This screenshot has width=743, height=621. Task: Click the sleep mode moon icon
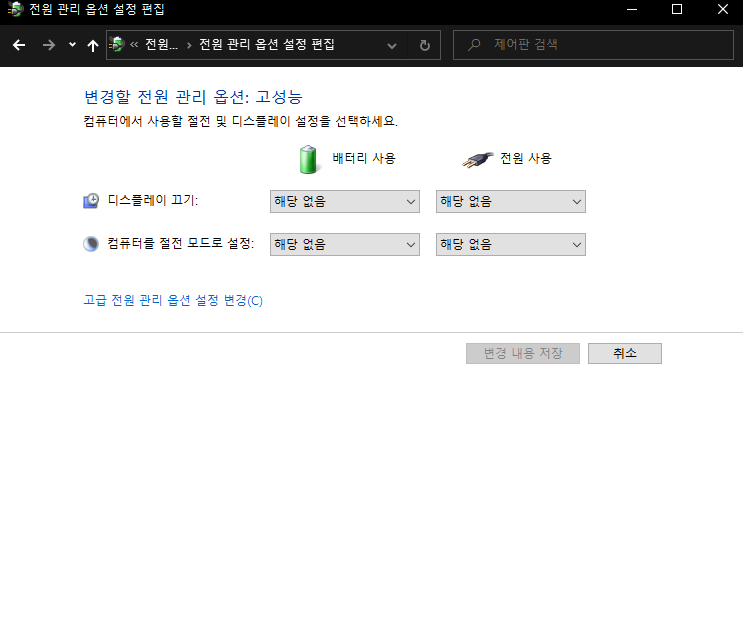91,244
